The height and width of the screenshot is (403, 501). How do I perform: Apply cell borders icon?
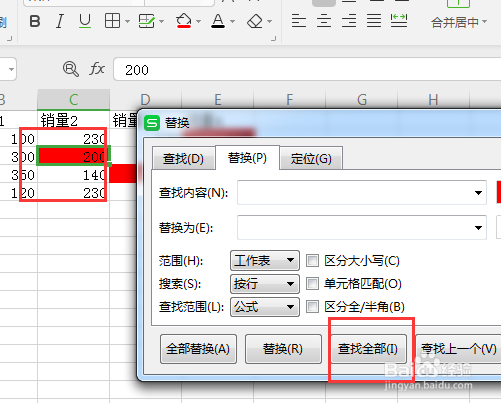click(x=112, y=21)
